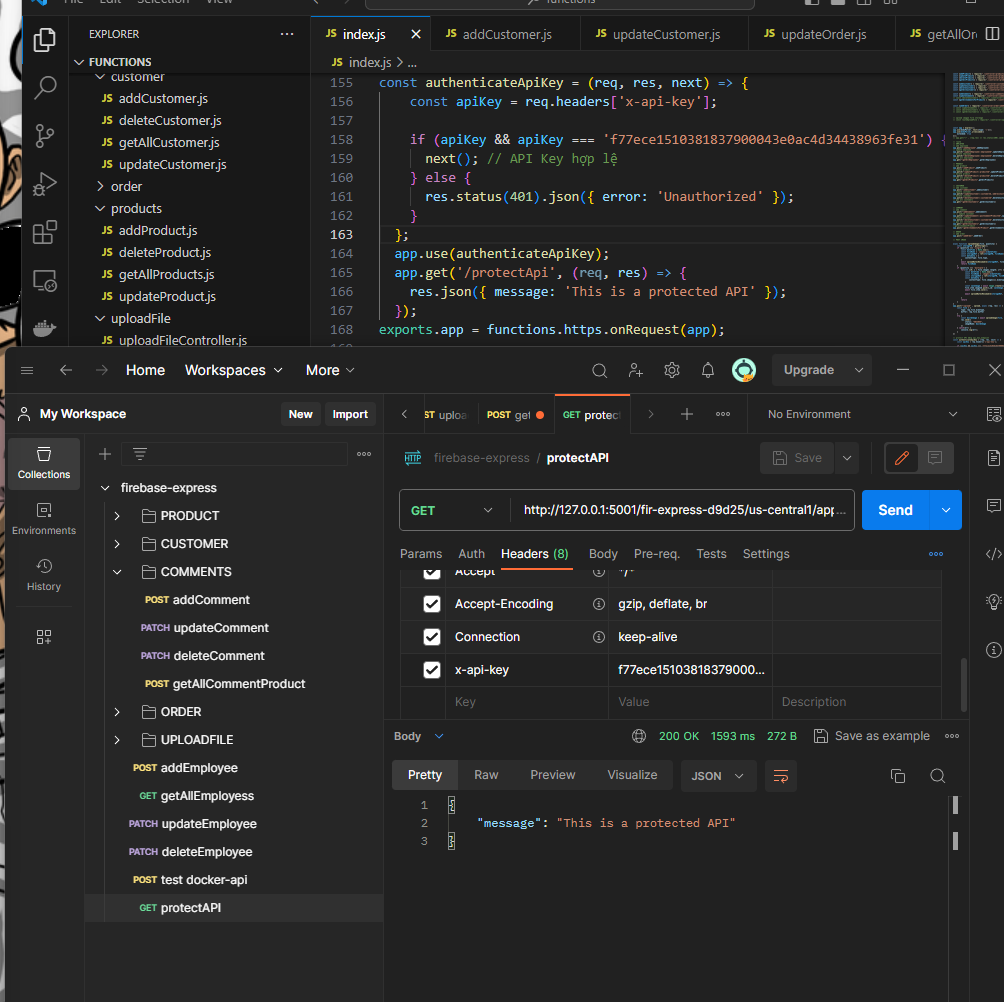1004x1002 pixels.
Task: Open Extensions view in activity bar
Action: (45, 233)
